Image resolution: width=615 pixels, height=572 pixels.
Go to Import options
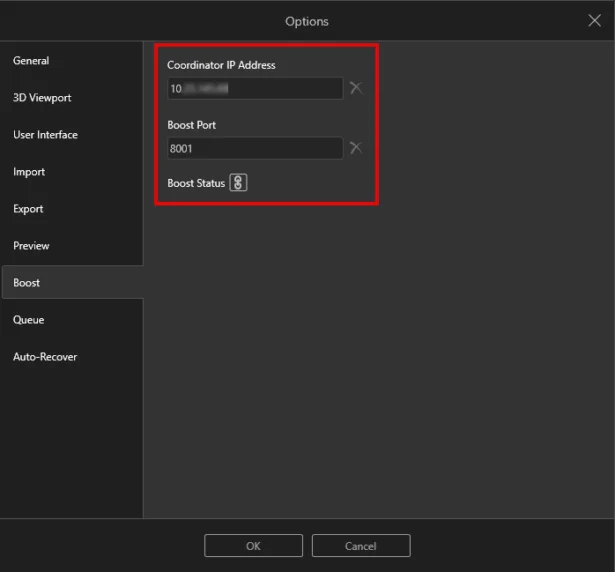tap(29, 172)
